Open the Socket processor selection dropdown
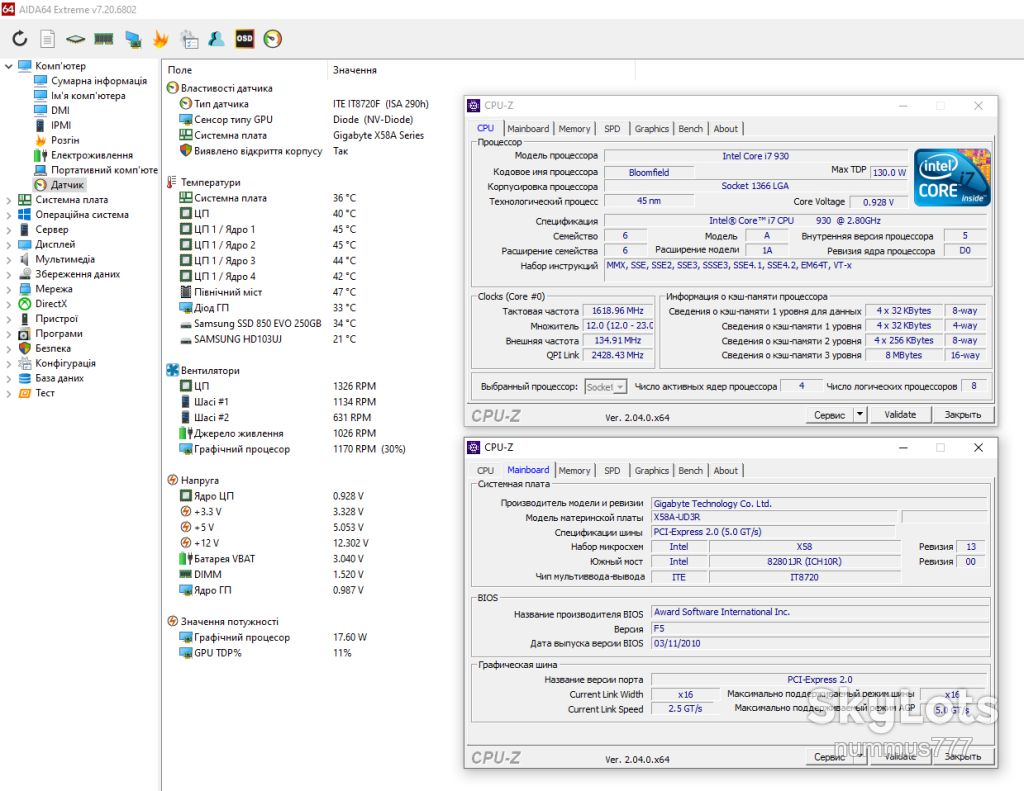 click(x=605, y=387)
